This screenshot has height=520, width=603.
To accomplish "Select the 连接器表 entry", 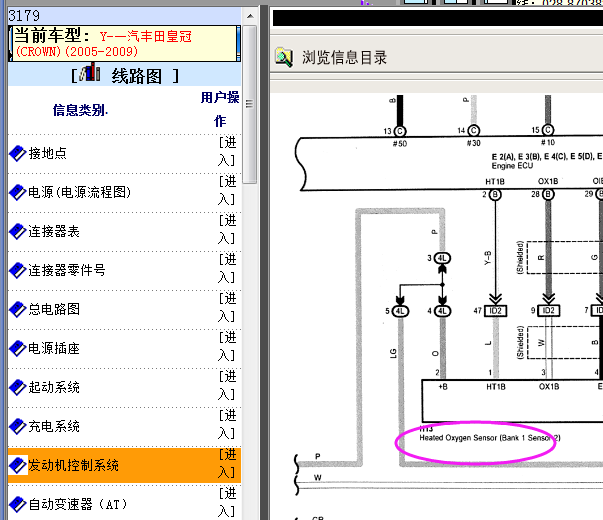I will [x=54, y=232].
